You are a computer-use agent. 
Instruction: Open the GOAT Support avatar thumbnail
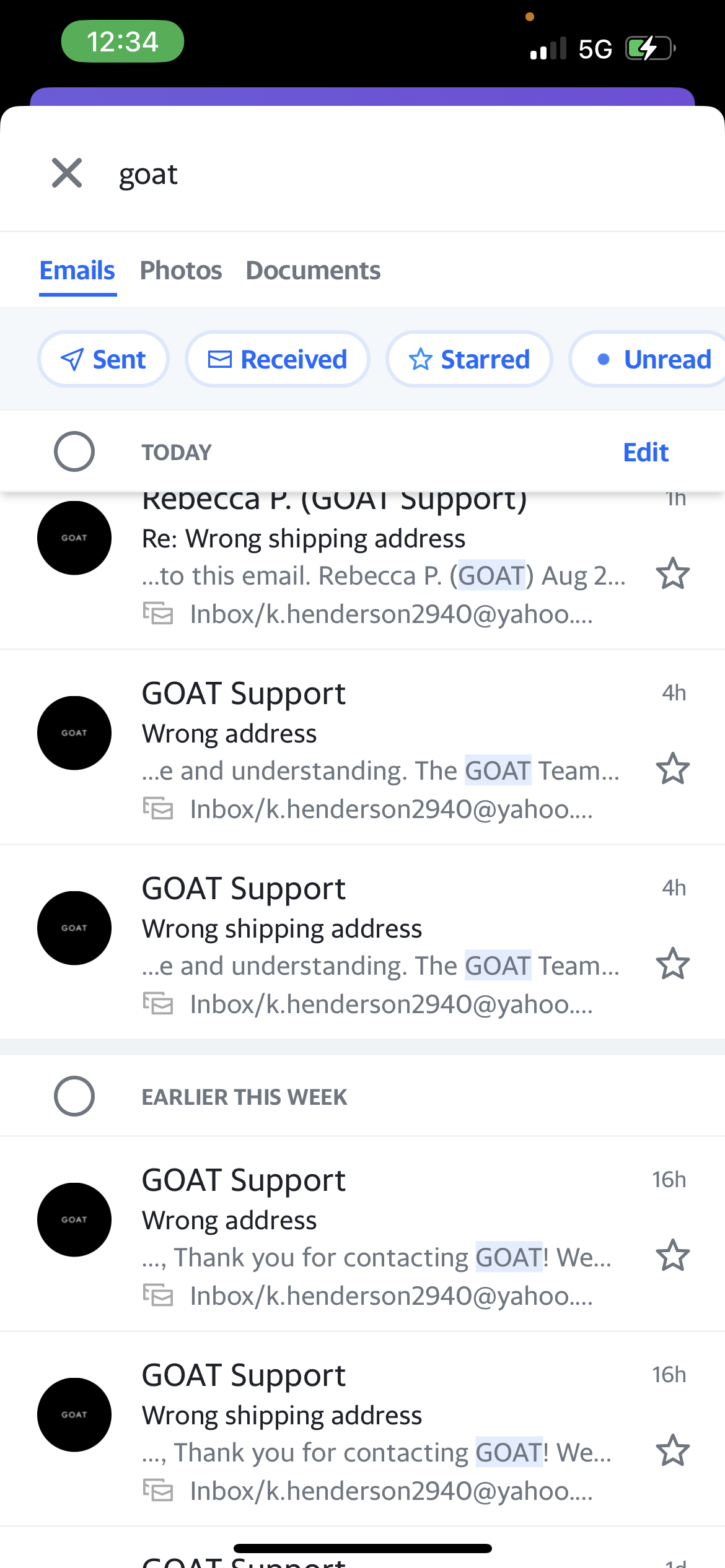[x=74, y=538]
